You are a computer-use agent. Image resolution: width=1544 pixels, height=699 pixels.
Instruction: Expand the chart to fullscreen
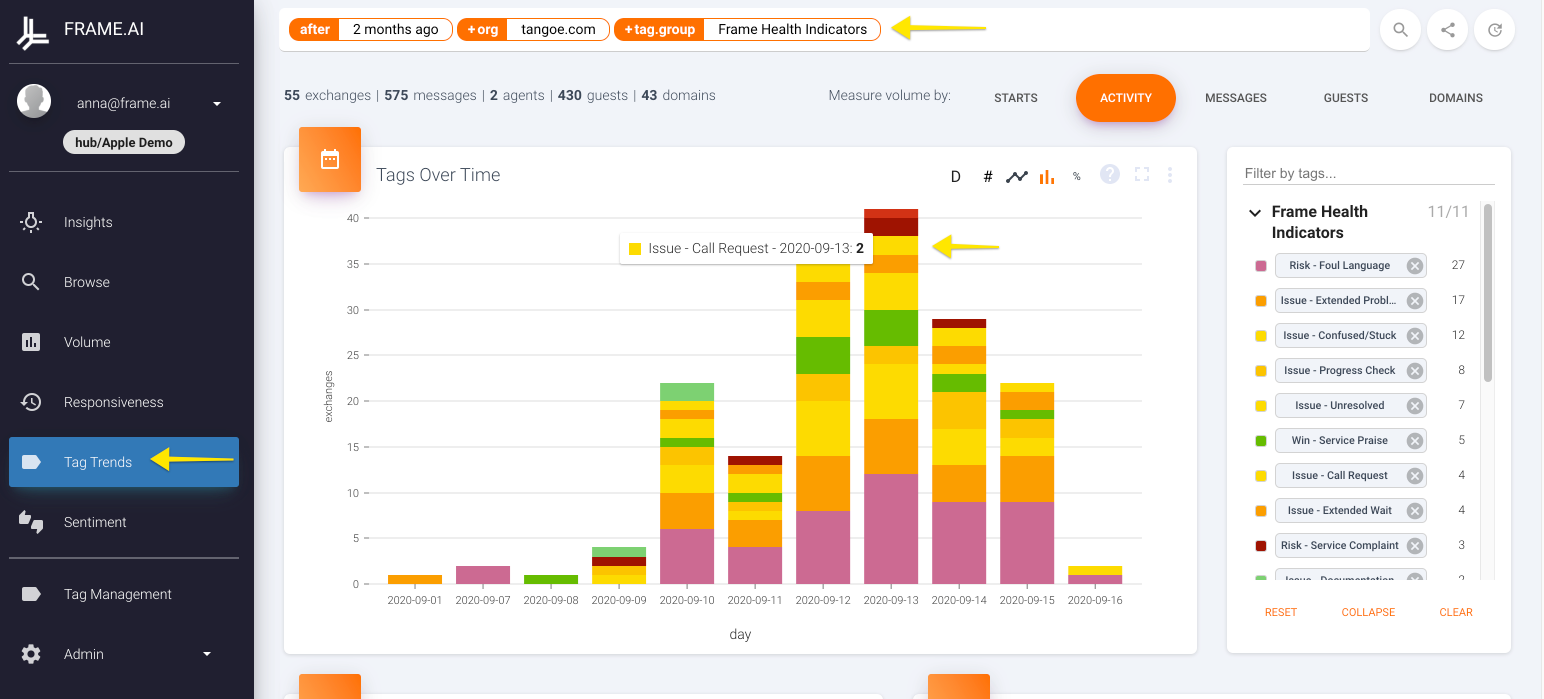point(1142,174)
